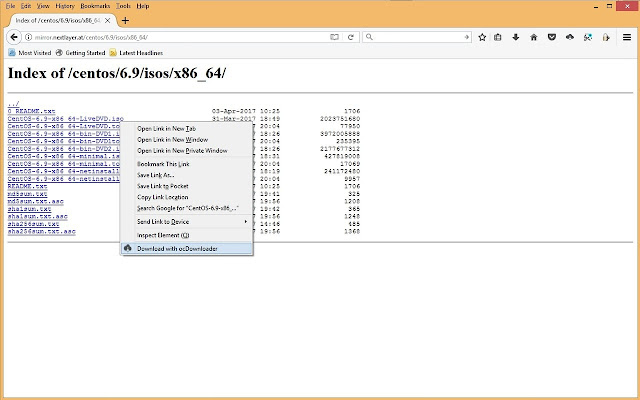Click the file size 241172480
This screenshot has width=640, height=400.
[342, 171]
